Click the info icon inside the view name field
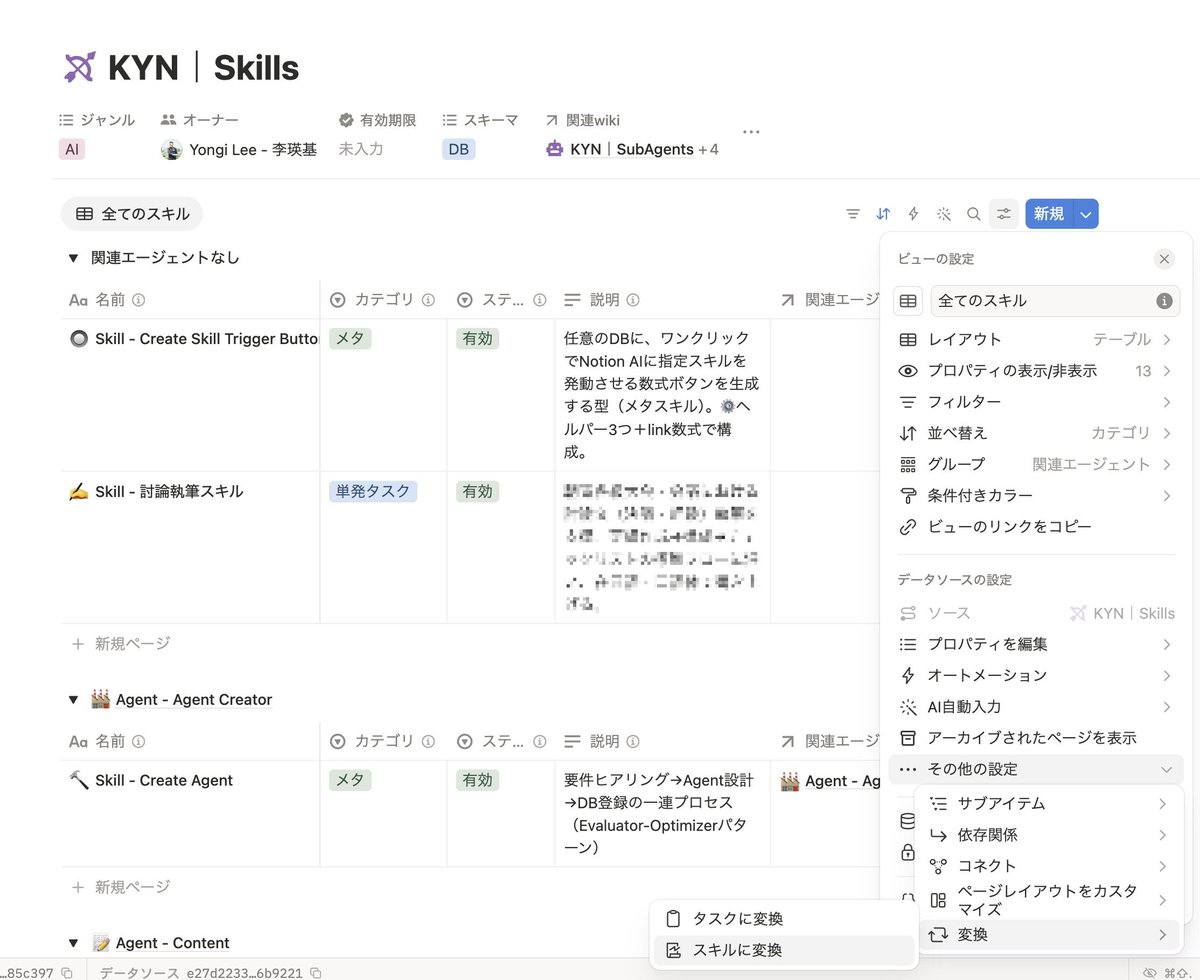 (x=1164, y=300)
